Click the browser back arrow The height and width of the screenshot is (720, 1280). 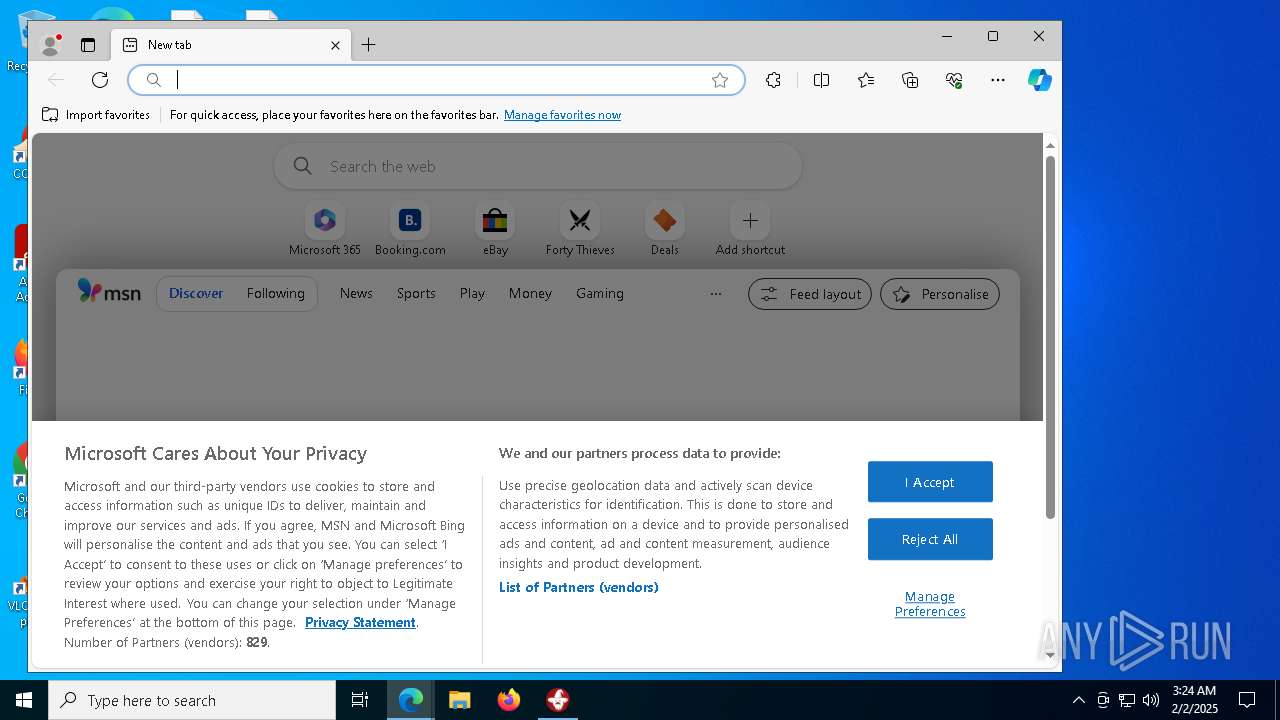56,80
